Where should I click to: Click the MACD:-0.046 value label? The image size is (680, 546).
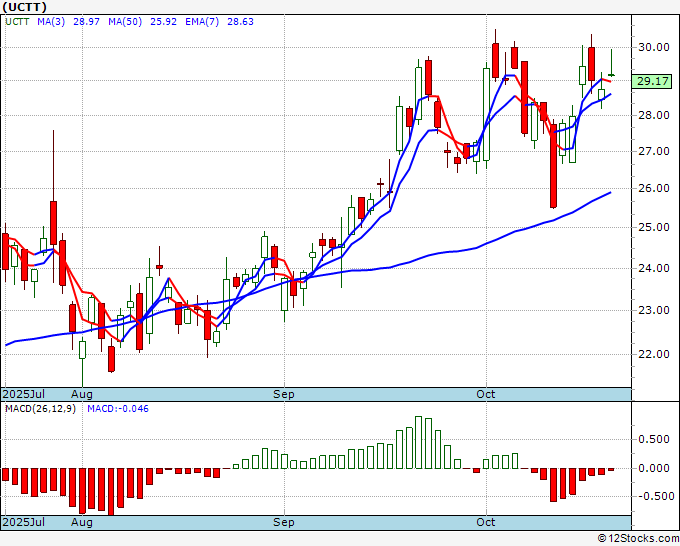point(118,409)
